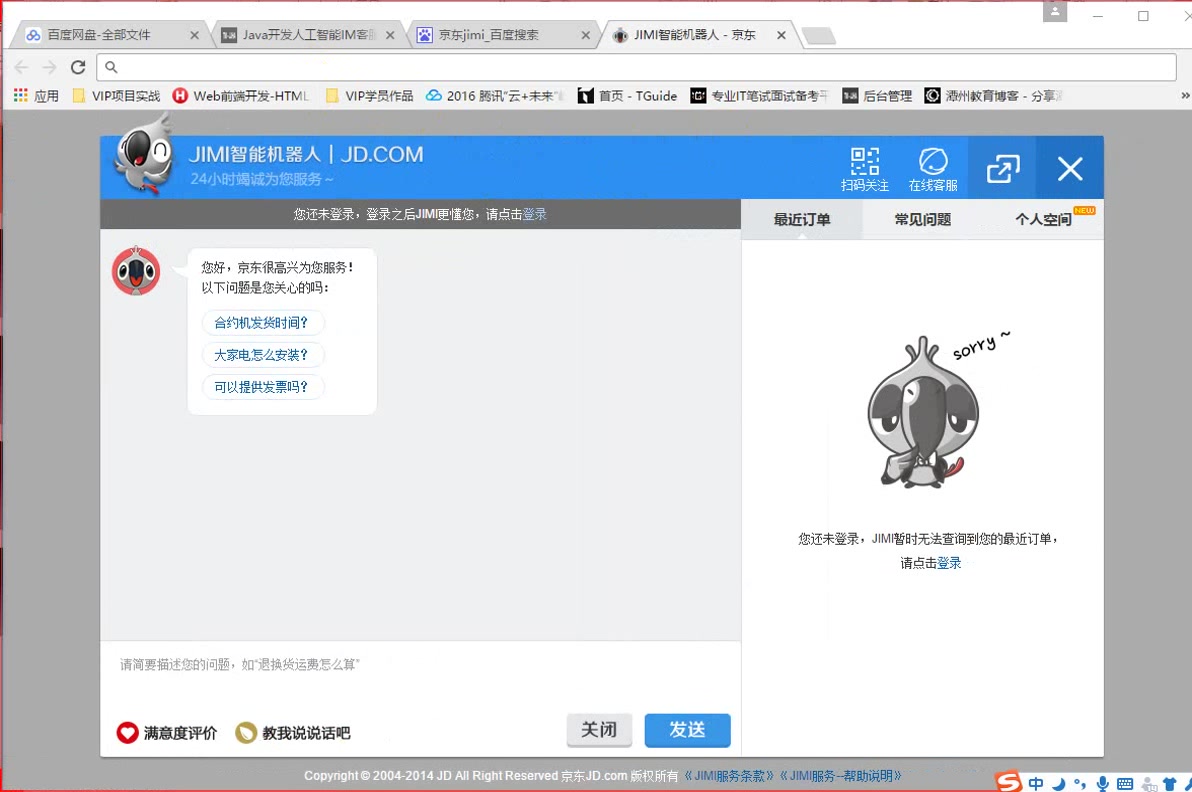Click the robot avatar beside the greeting
This screenshot has height=792, width=1192.
136,271
